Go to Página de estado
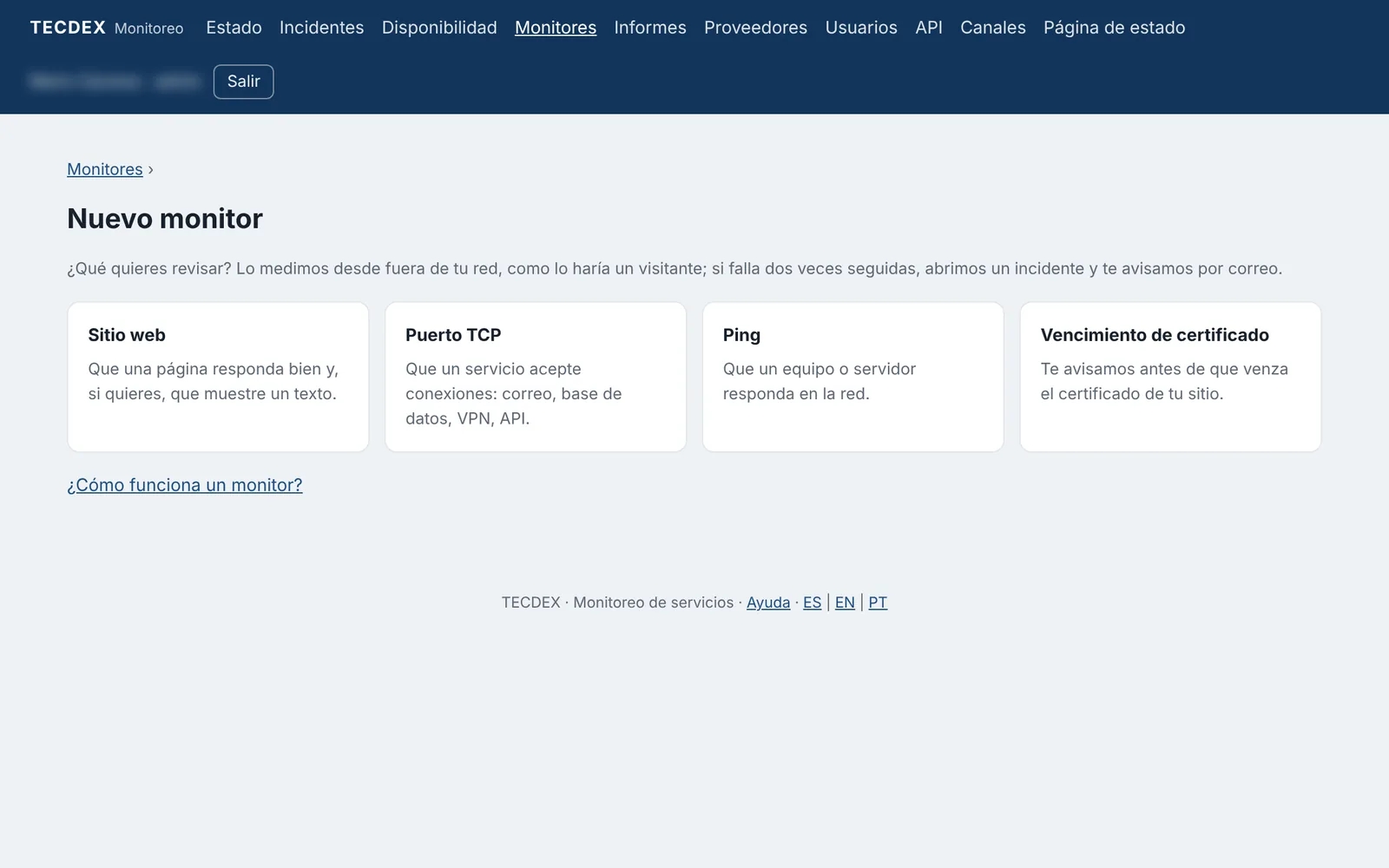The width and height of the screenshot is (1389, 868). click(x=1114, y=28)
